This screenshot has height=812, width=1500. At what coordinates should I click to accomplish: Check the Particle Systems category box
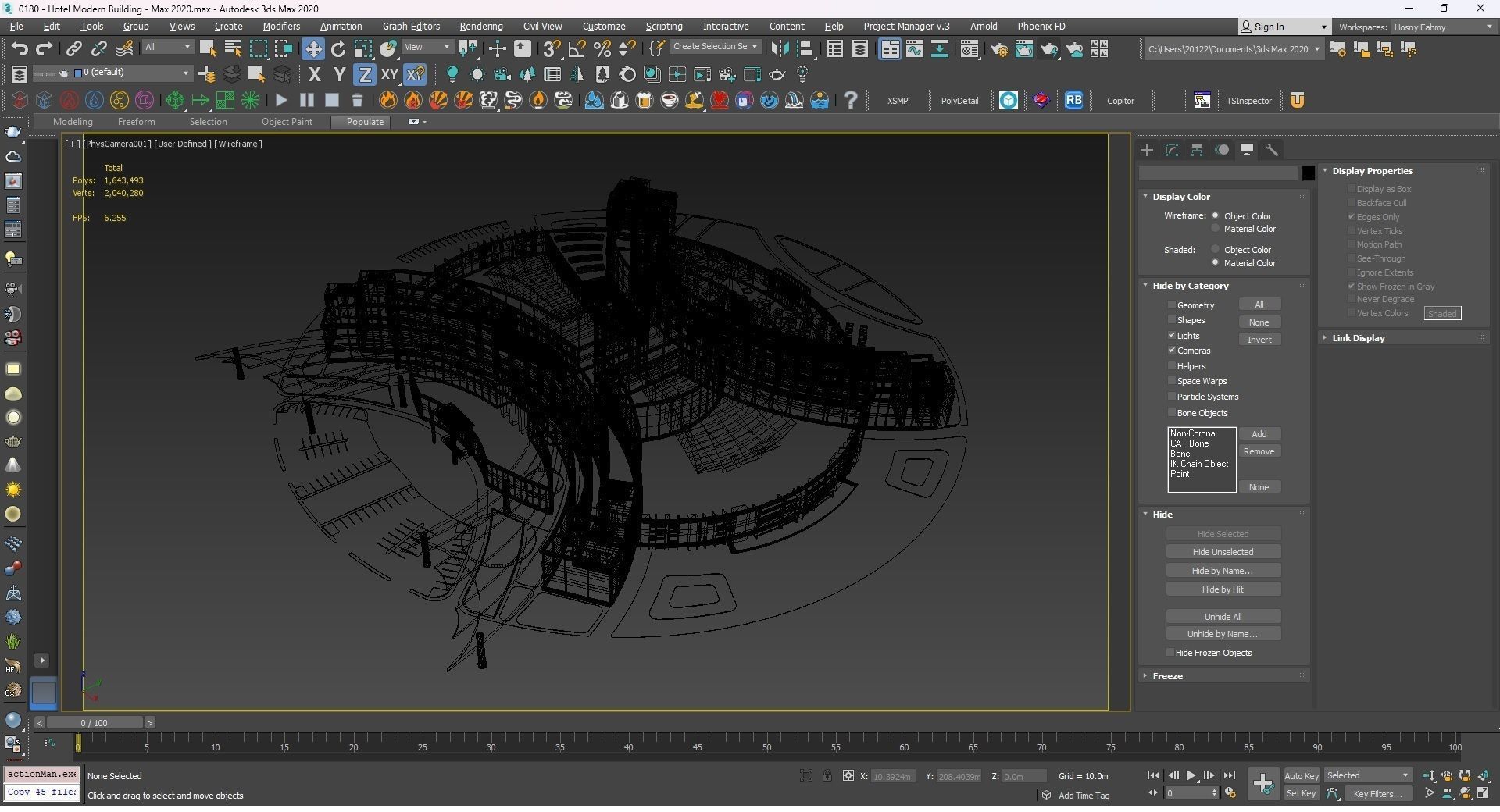[1171, 396]
